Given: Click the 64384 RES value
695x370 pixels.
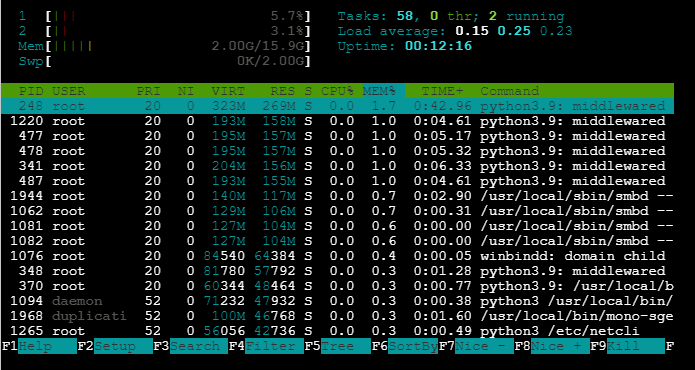Looking at the screenshot, I should (274, 256).
